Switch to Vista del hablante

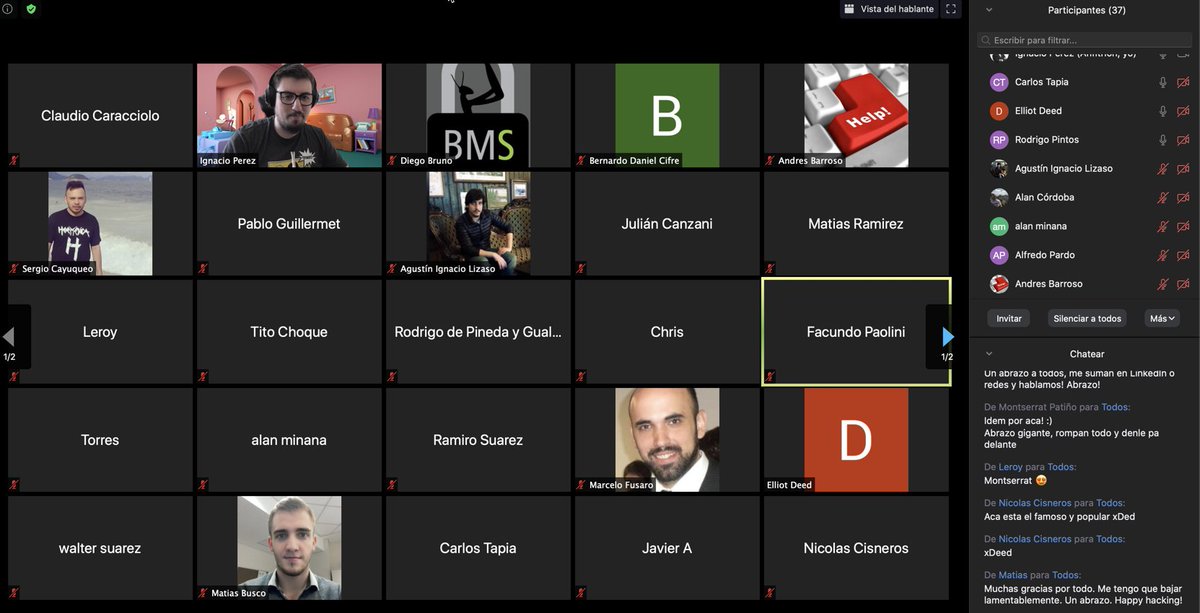(888, 9)
